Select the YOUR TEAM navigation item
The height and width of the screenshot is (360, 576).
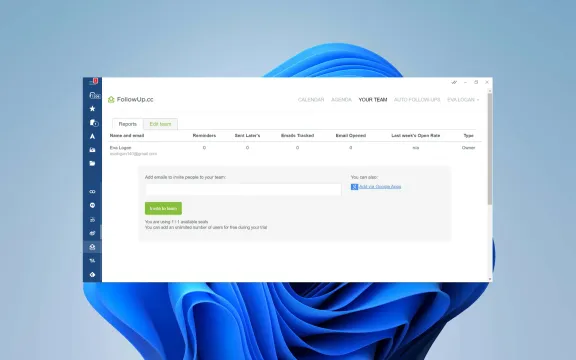pyautogui.click(x=372, y=100)
